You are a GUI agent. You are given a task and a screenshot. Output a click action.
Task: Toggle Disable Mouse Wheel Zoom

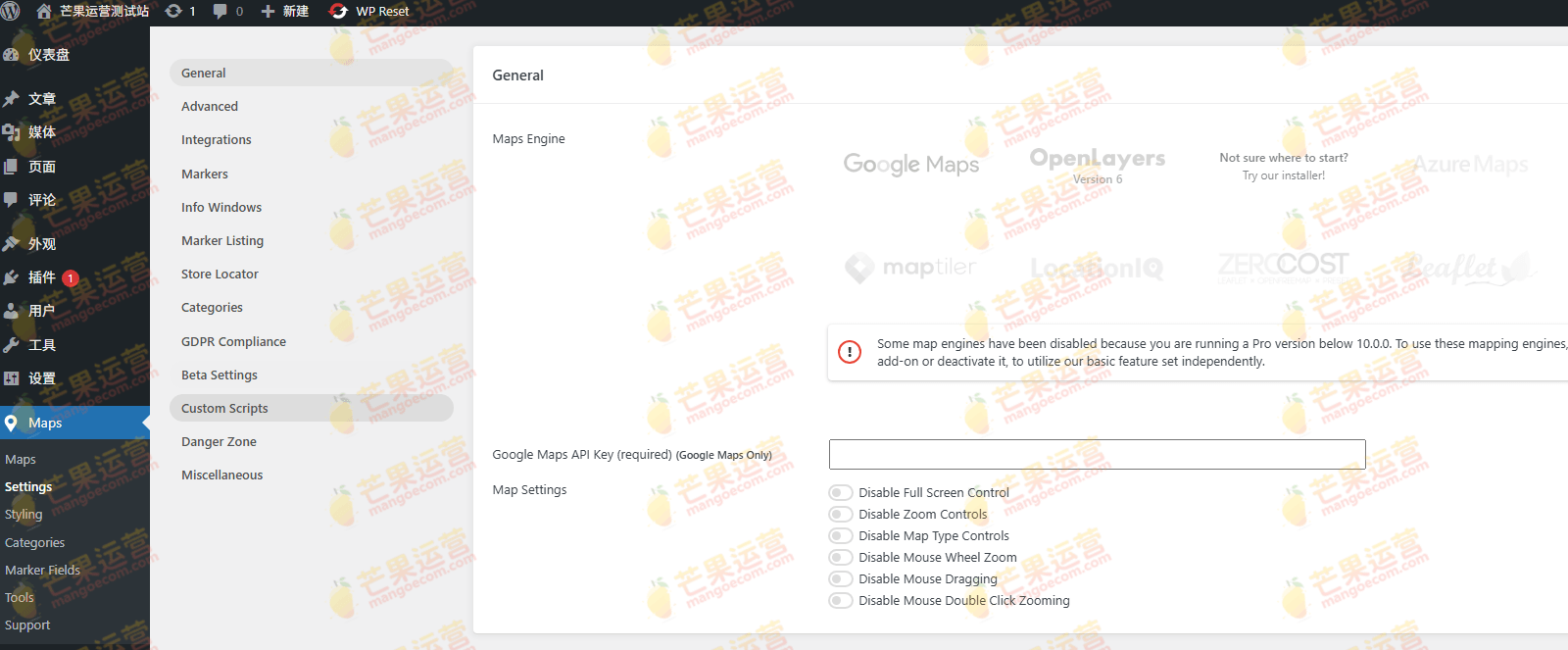point(841,557)
